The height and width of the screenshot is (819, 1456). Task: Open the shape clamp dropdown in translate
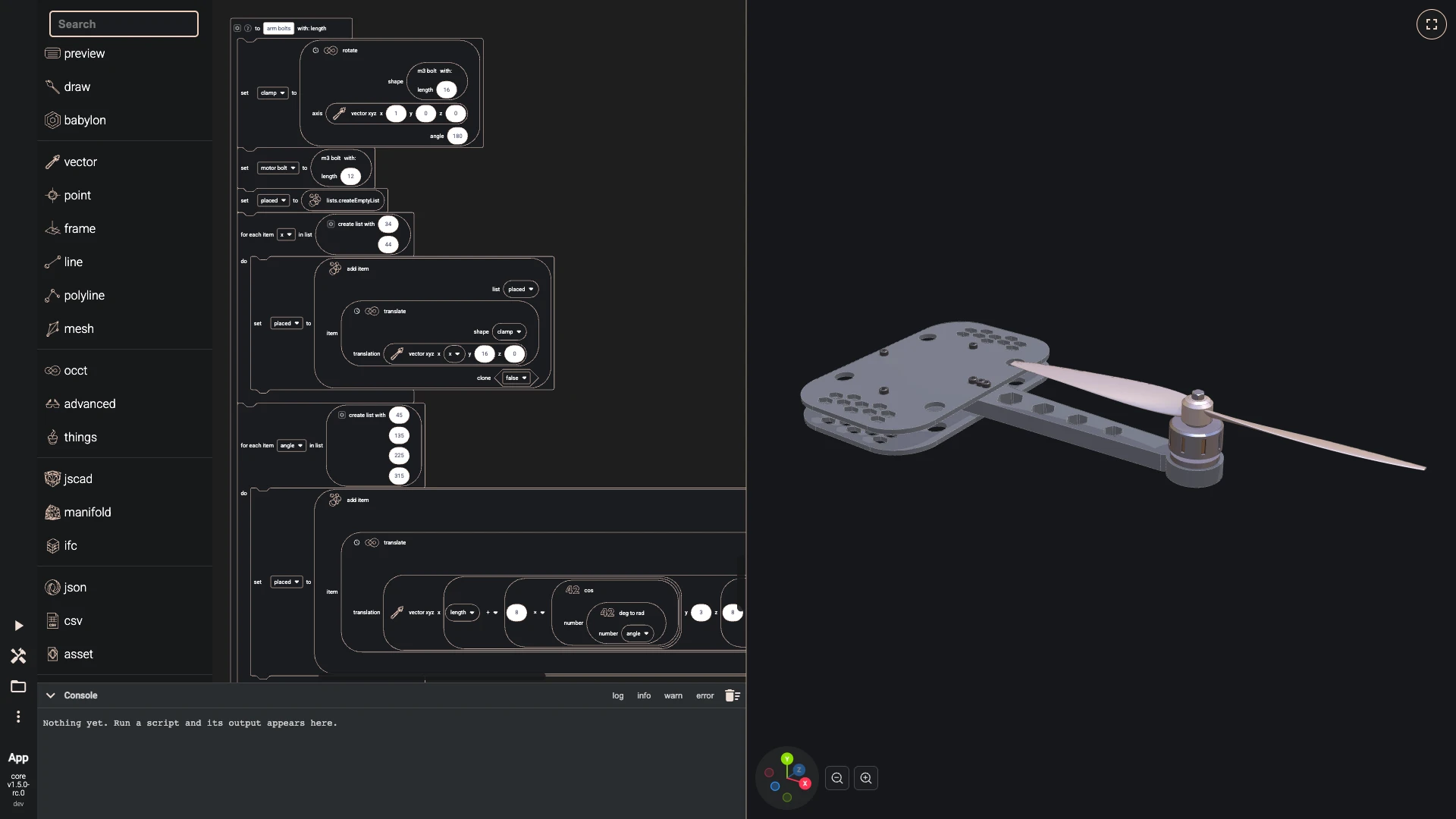tap(510, 332)
